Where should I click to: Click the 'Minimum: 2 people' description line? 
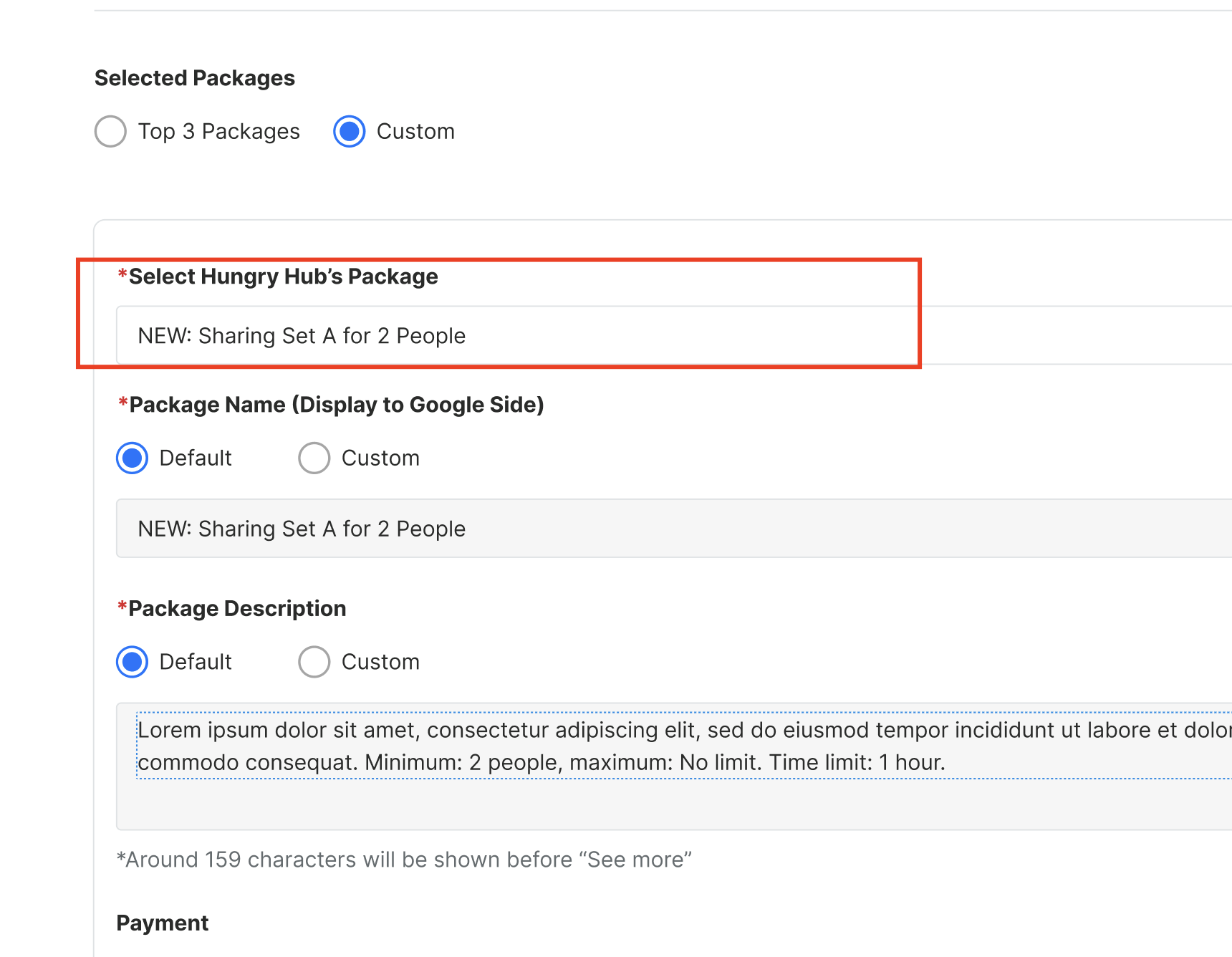click(x=541, y=762)
